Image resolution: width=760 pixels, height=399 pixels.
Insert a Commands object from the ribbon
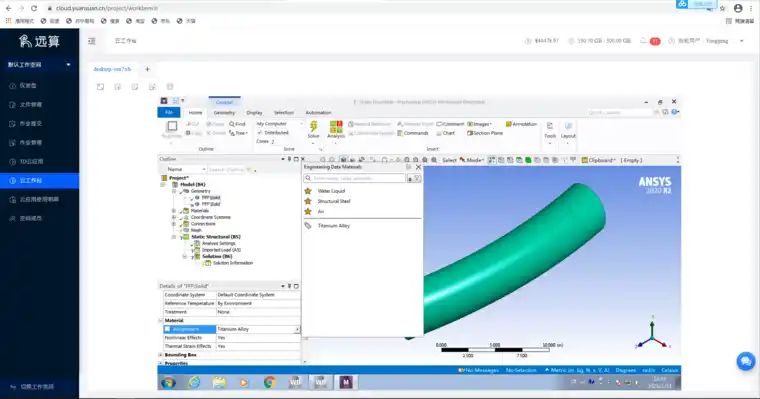point(412,133)
